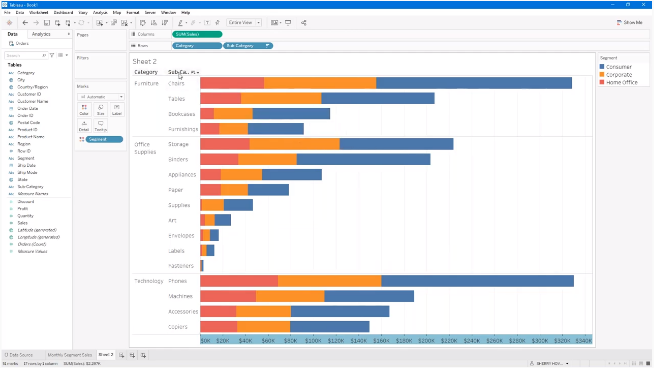Select the Customer Name field
The height and width of the screenshot is (368, 654).
[33, 101]
